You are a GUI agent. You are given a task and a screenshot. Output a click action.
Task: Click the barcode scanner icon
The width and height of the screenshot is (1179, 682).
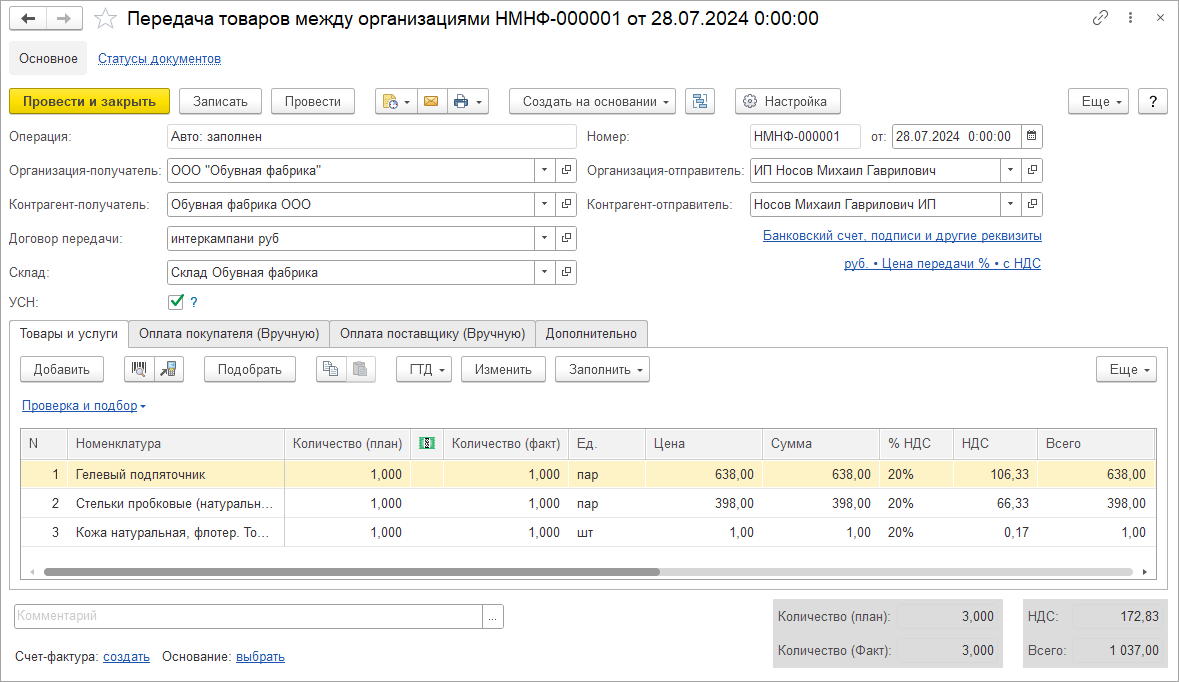[139, 369]
